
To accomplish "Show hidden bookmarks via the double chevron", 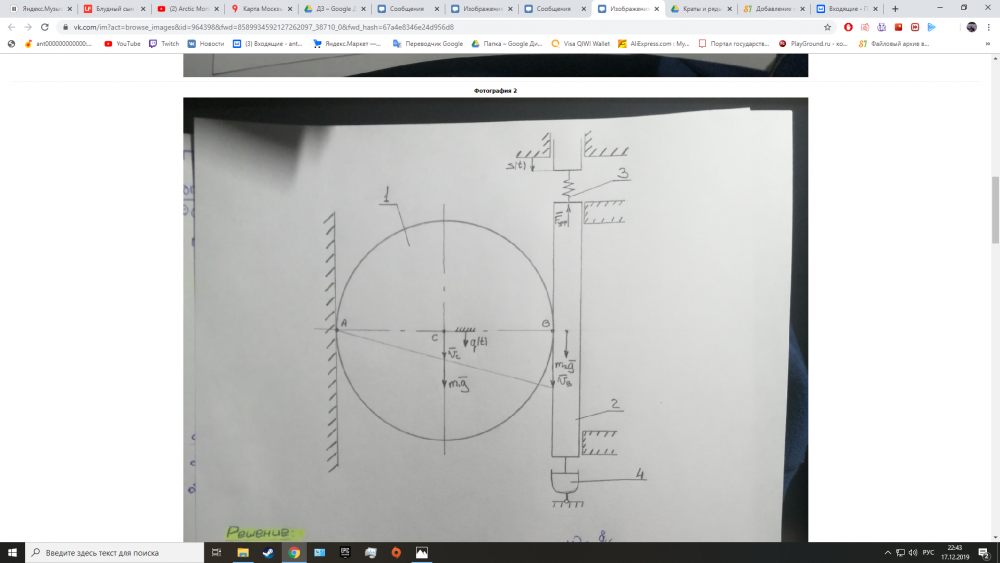I will (x=988, y=44).
